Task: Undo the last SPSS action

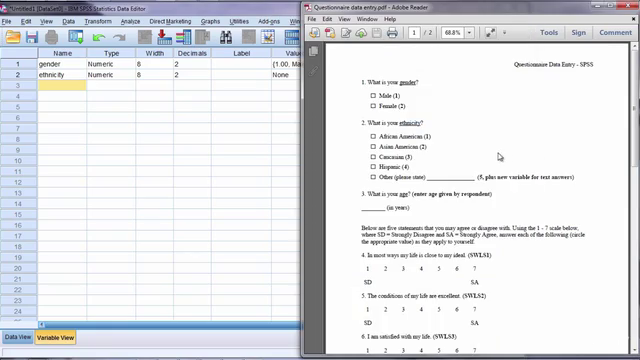Action: [98, 38]
